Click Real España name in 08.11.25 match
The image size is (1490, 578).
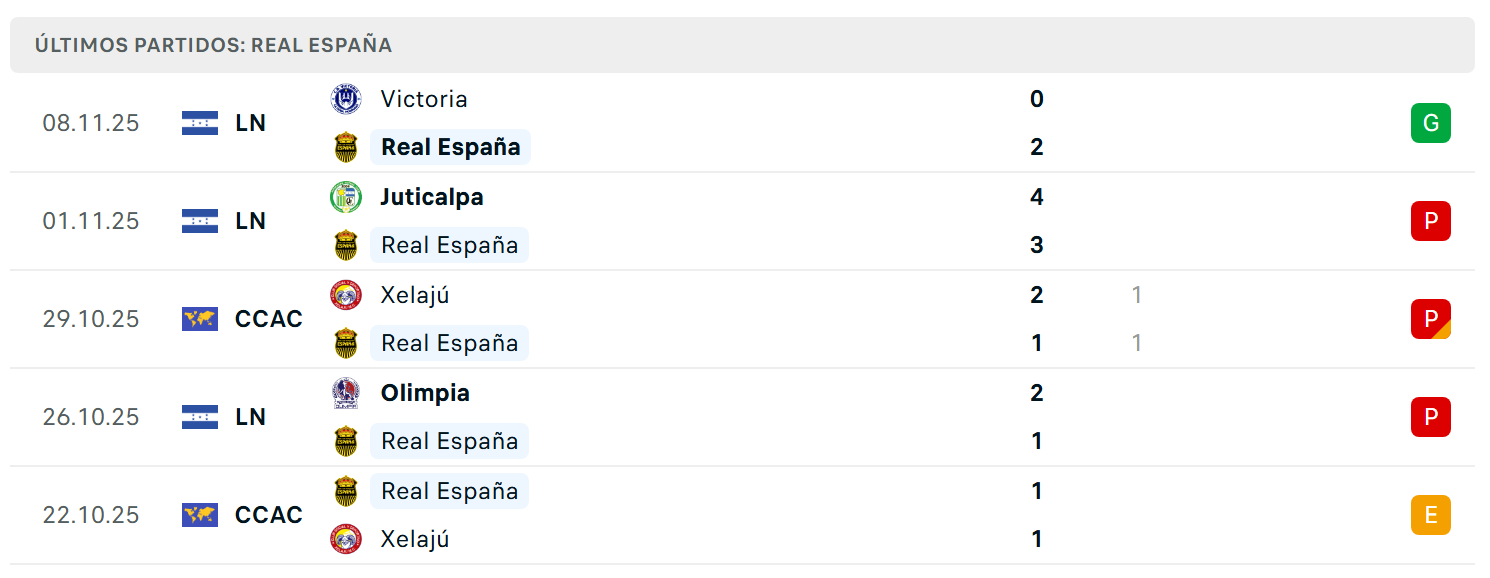(451, 147)
